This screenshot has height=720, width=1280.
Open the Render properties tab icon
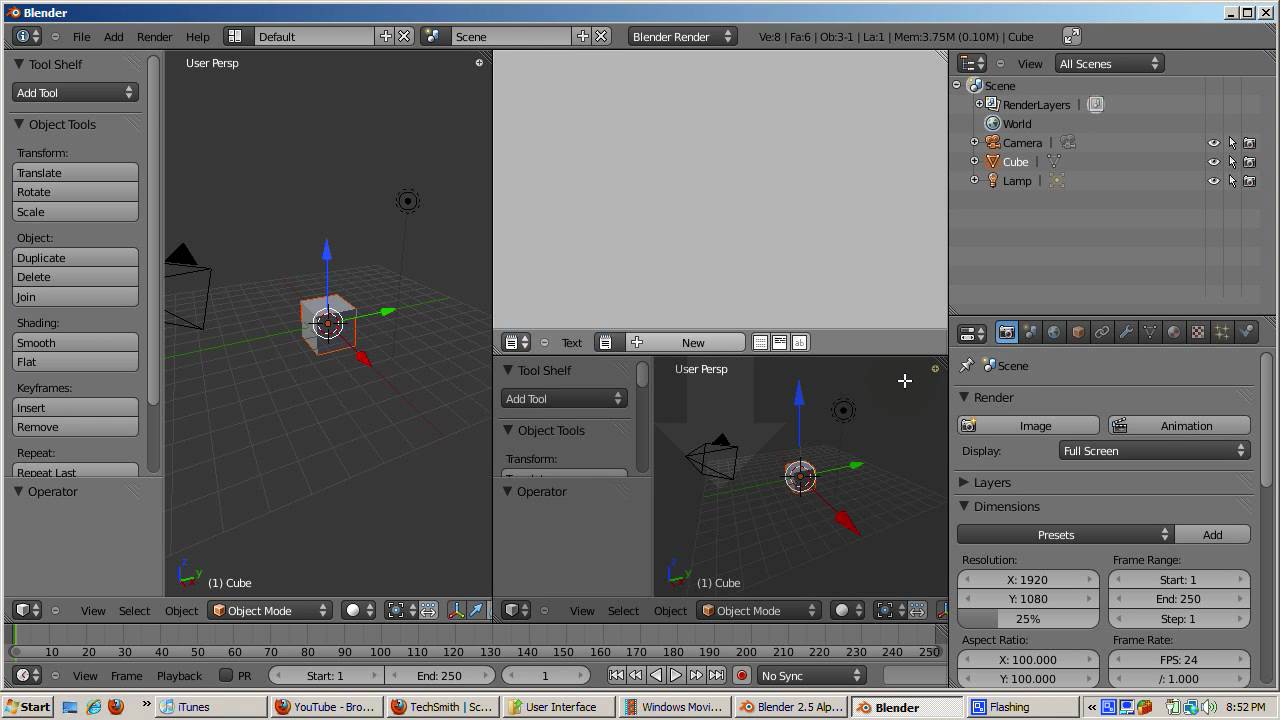pos(1006,333)
